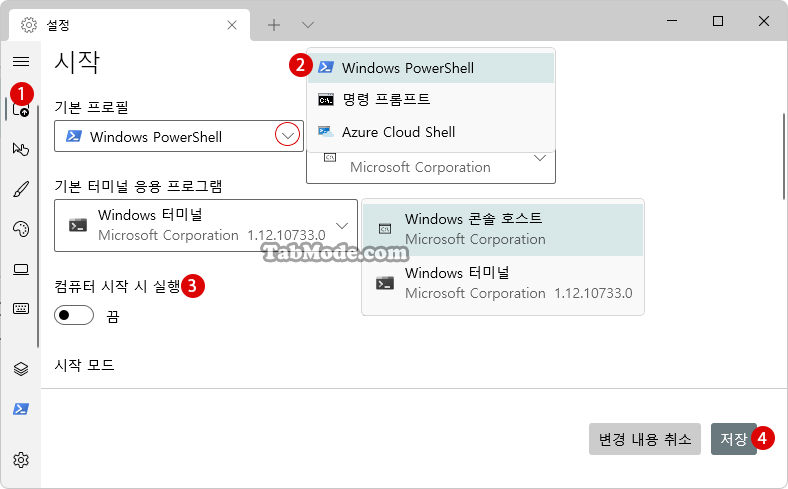This screenshot has height=489, width=788.
Task: Open the JSON file gear icon
Action: pos(21,460)
